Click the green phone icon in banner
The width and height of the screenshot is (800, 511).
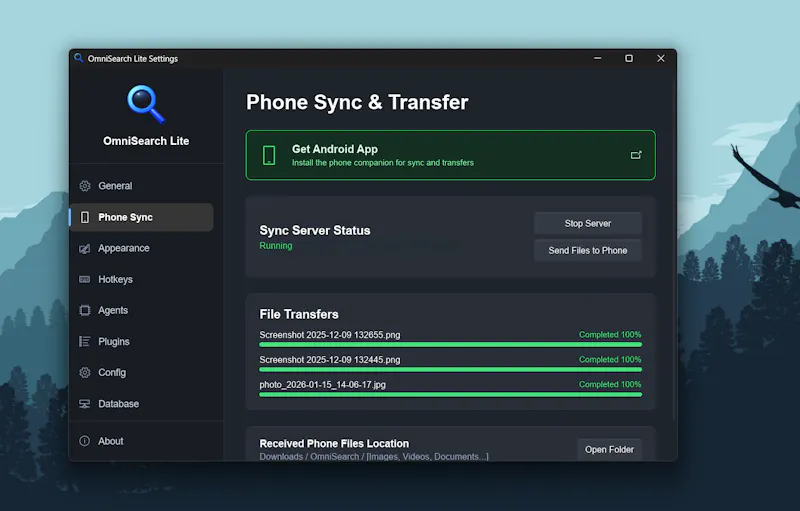269,155
